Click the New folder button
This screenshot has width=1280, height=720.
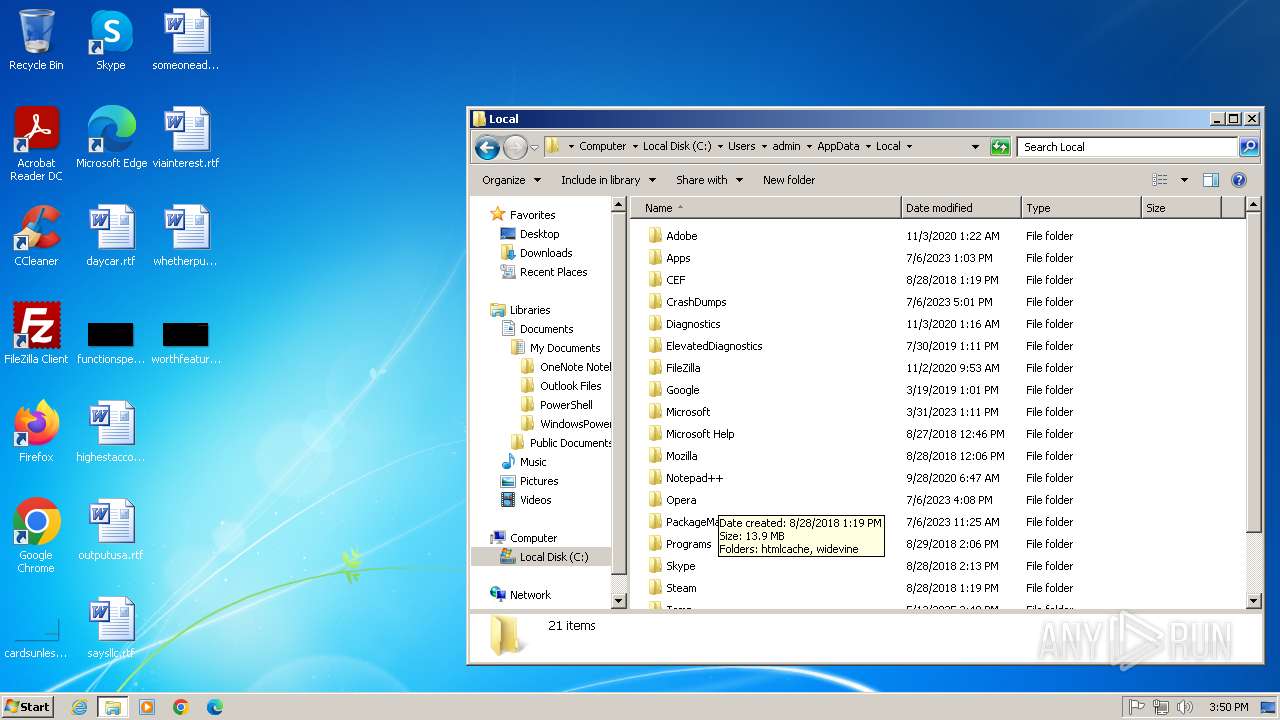[789, 180]
